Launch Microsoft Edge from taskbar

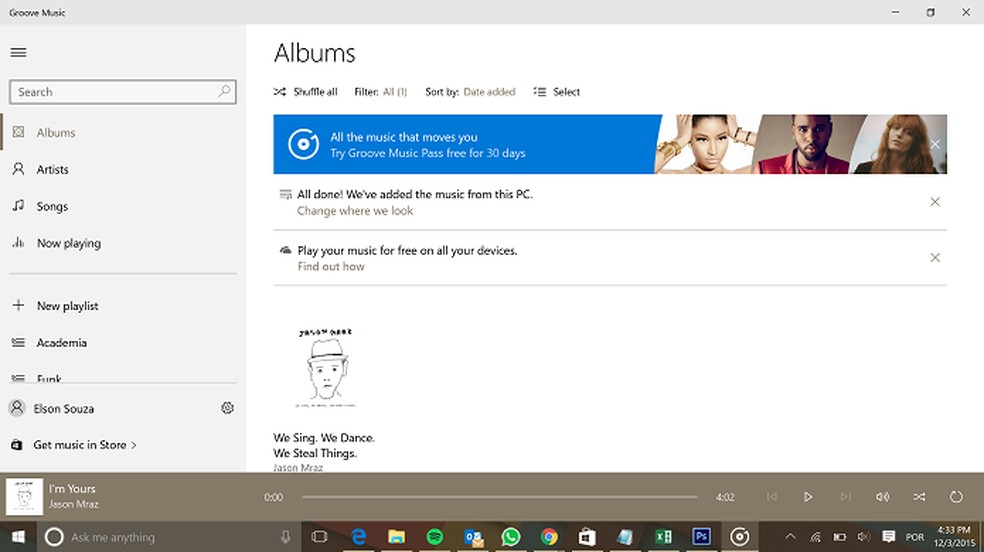pyautogui.click(x=358, y=537)
